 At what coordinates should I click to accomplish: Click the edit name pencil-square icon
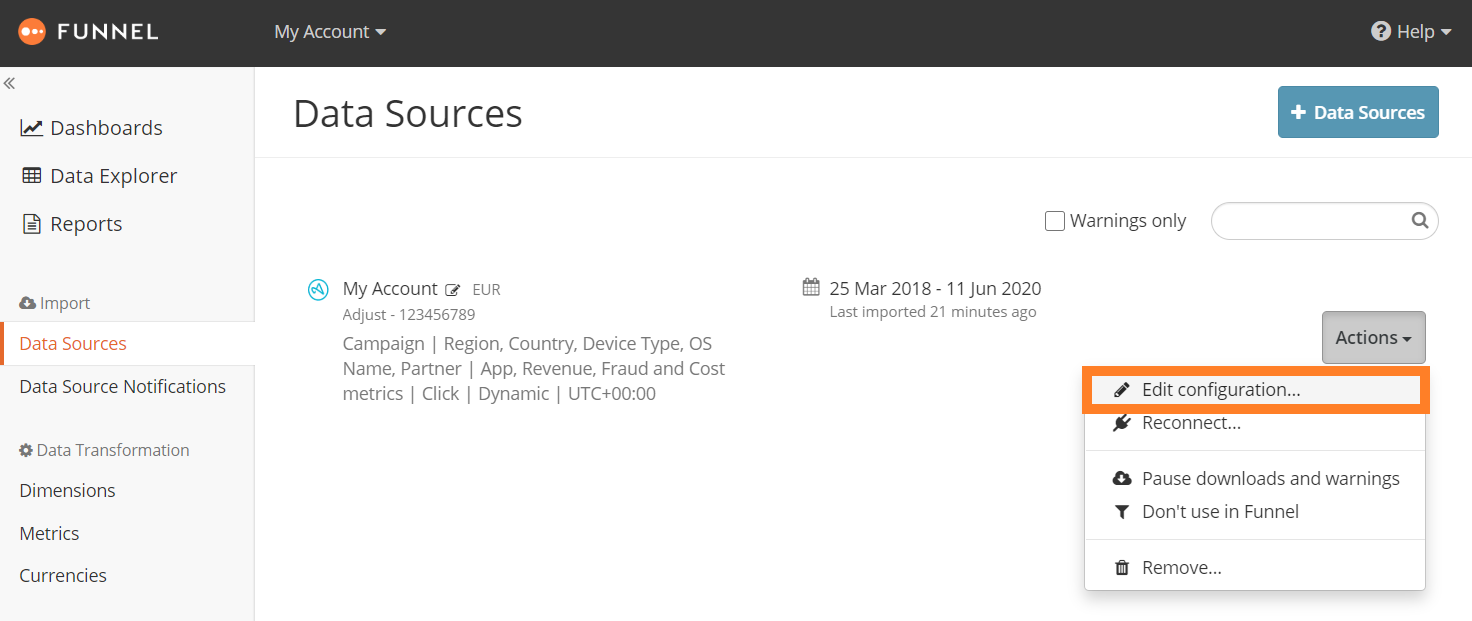click(453, 290)
